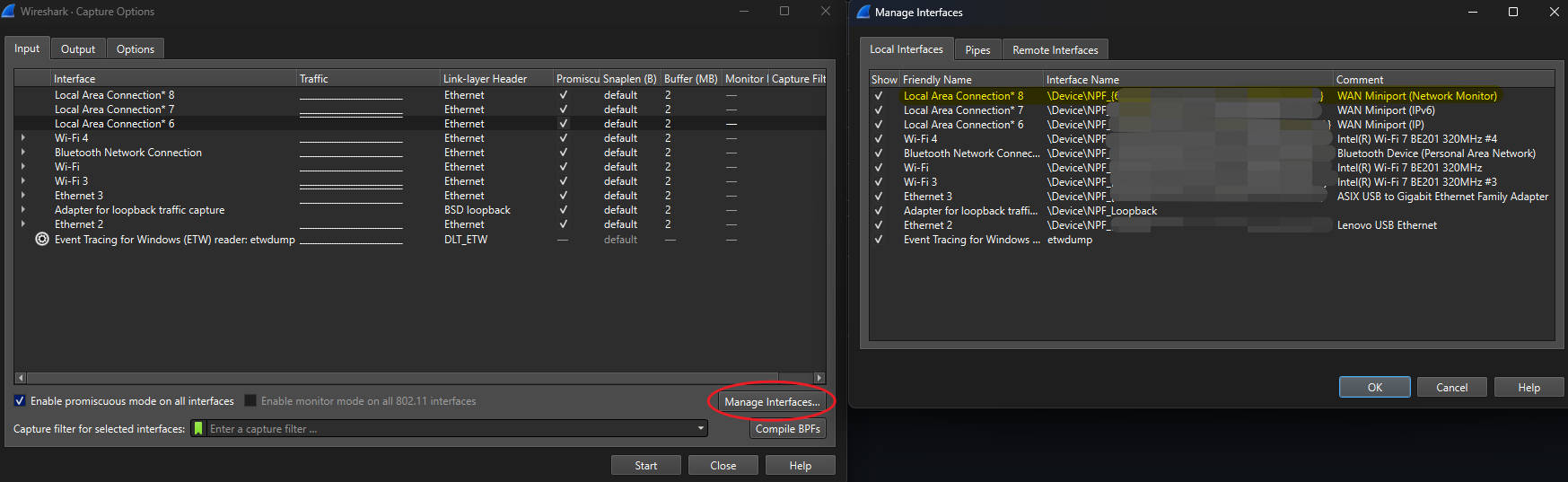Click the gear icon beside Event Tracing for Windows reader

(42, 240)
